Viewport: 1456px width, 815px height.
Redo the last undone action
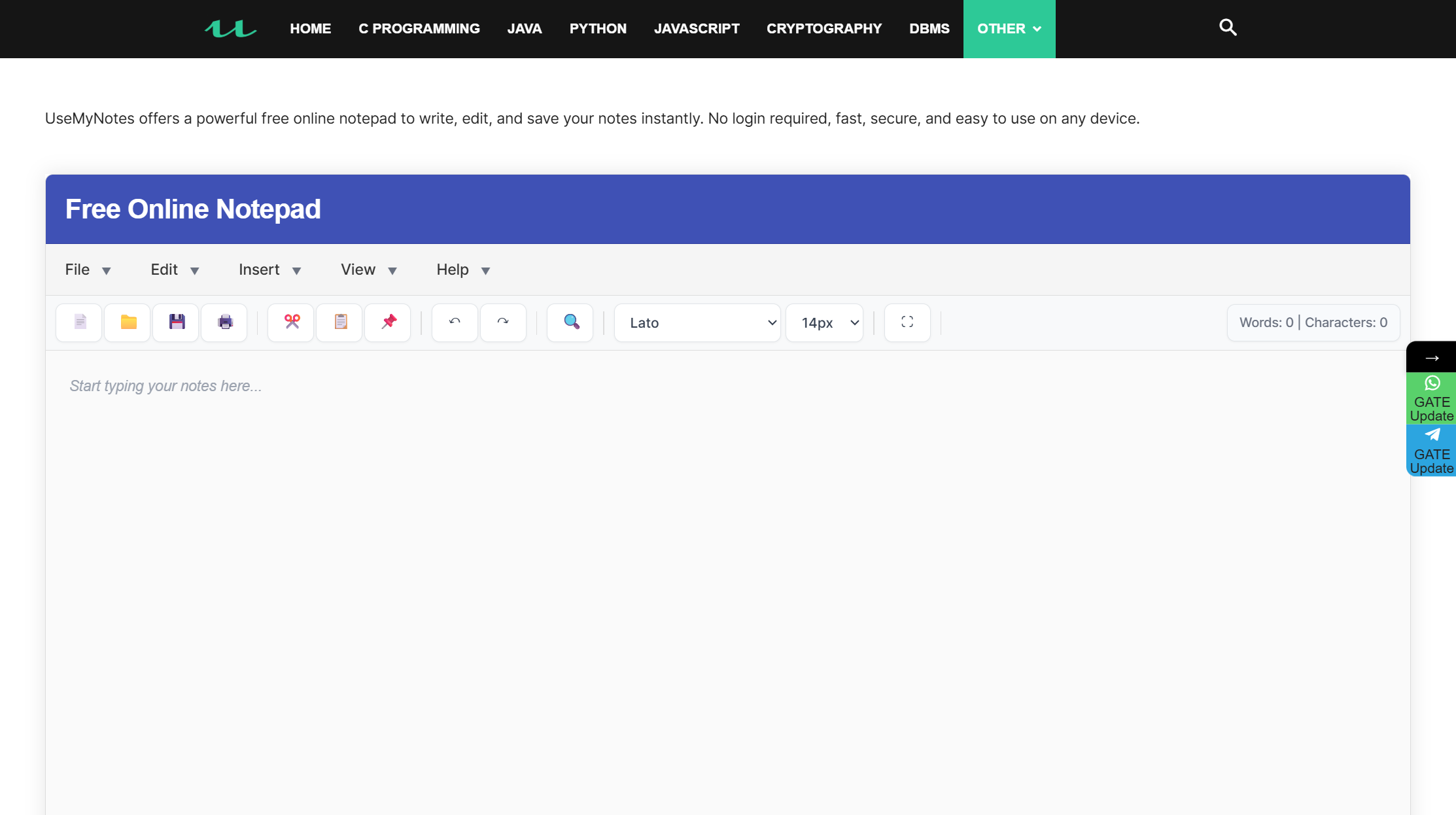coord(503,322)
